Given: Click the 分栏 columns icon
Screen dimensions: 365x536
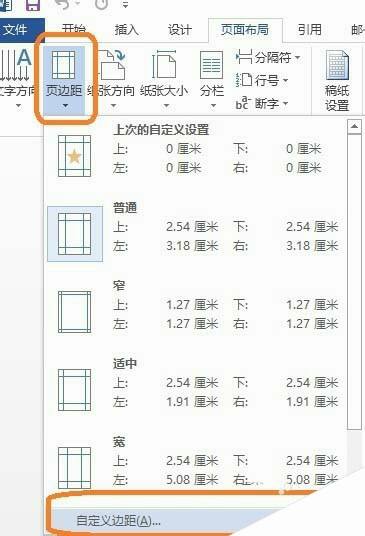Looking at the screenshot, I should coord(211,66).
